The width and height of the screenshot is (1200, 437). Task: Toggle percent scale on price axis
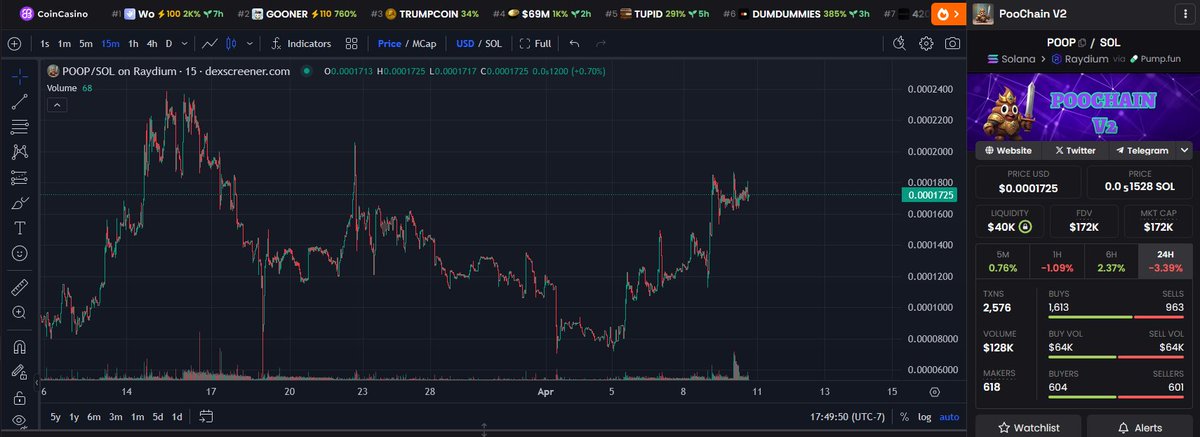click(x=904, y=417)
